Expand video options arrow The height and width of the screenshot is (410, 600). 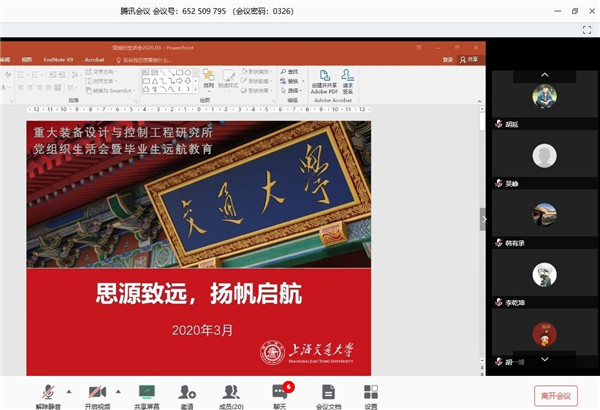(x=118, y=390)
